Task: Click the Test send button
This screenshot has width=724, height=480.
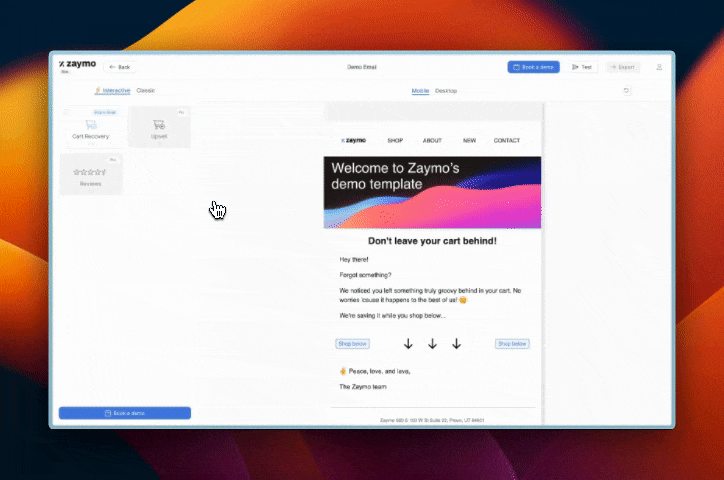Action: [582, 67]
